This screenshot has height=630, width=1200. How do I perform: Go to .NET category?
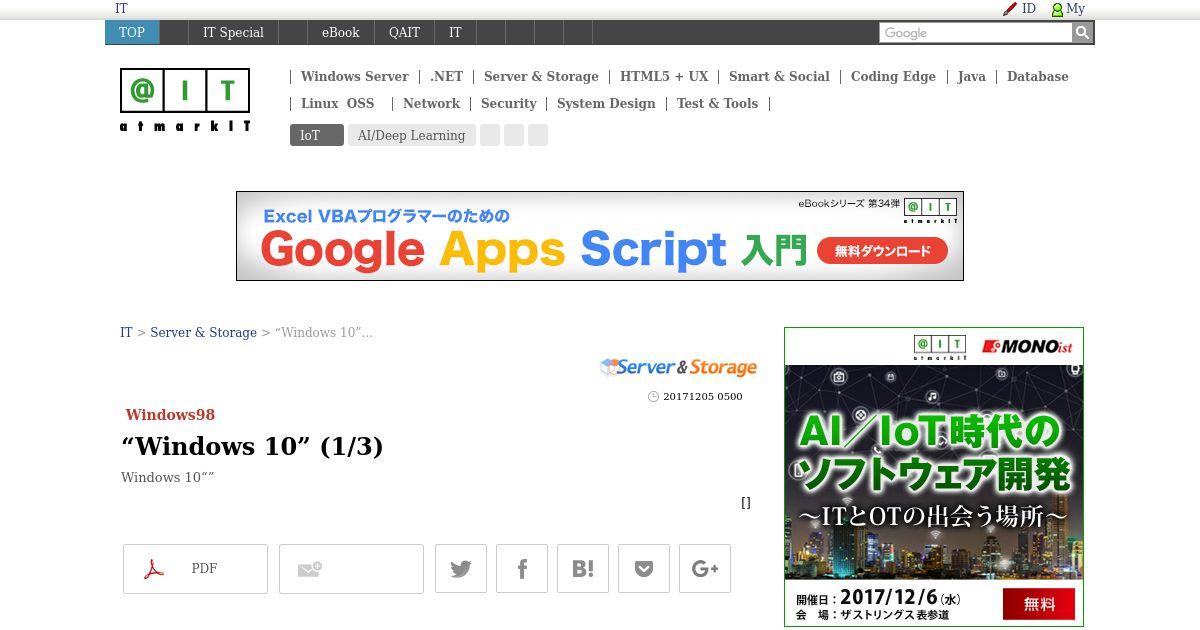[446, 76]
